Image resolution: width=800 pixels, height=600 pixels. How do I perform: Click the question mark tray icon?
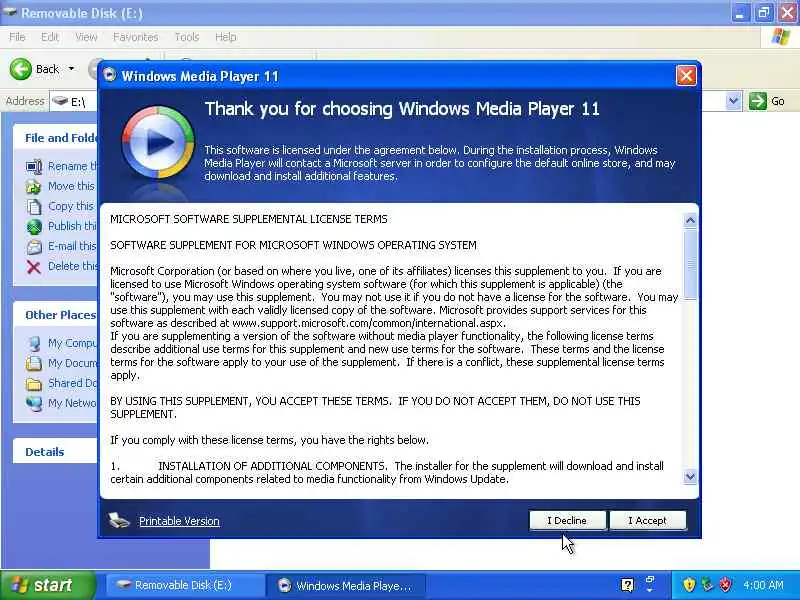tap(627, 585)
